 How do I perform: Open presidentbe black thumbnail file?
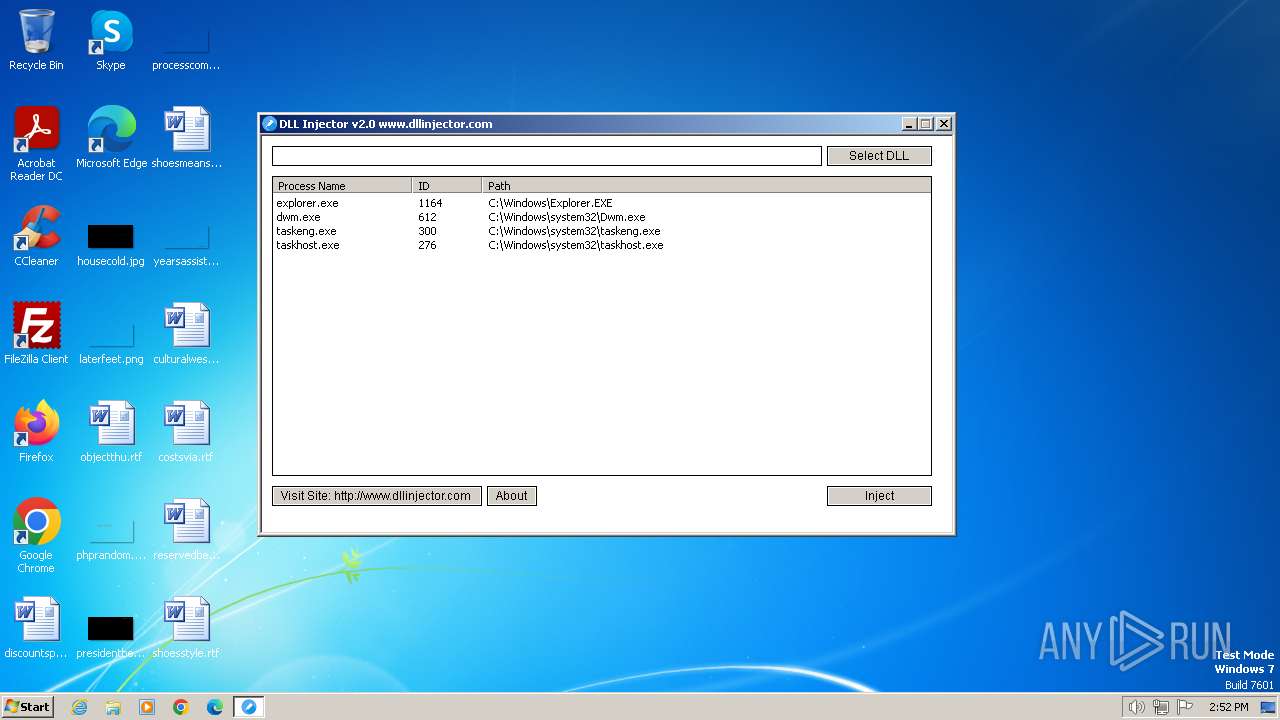pyautogui.click(x=111, y=637)
